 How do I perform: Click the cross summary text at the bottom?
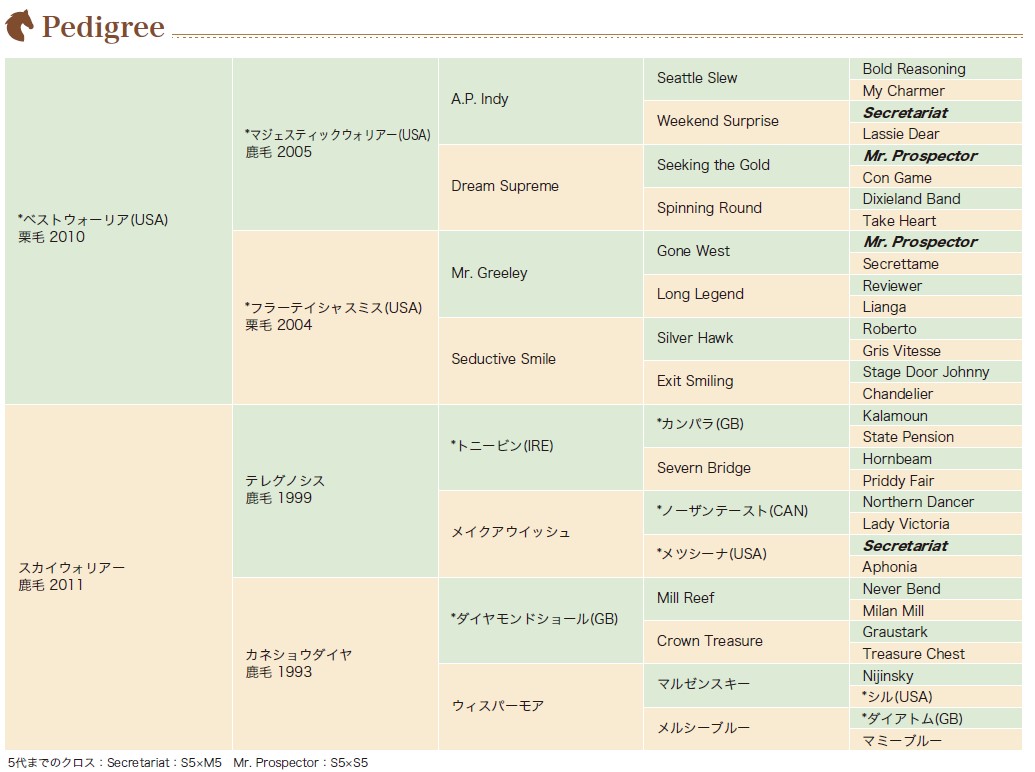click(x=188, y=763)
